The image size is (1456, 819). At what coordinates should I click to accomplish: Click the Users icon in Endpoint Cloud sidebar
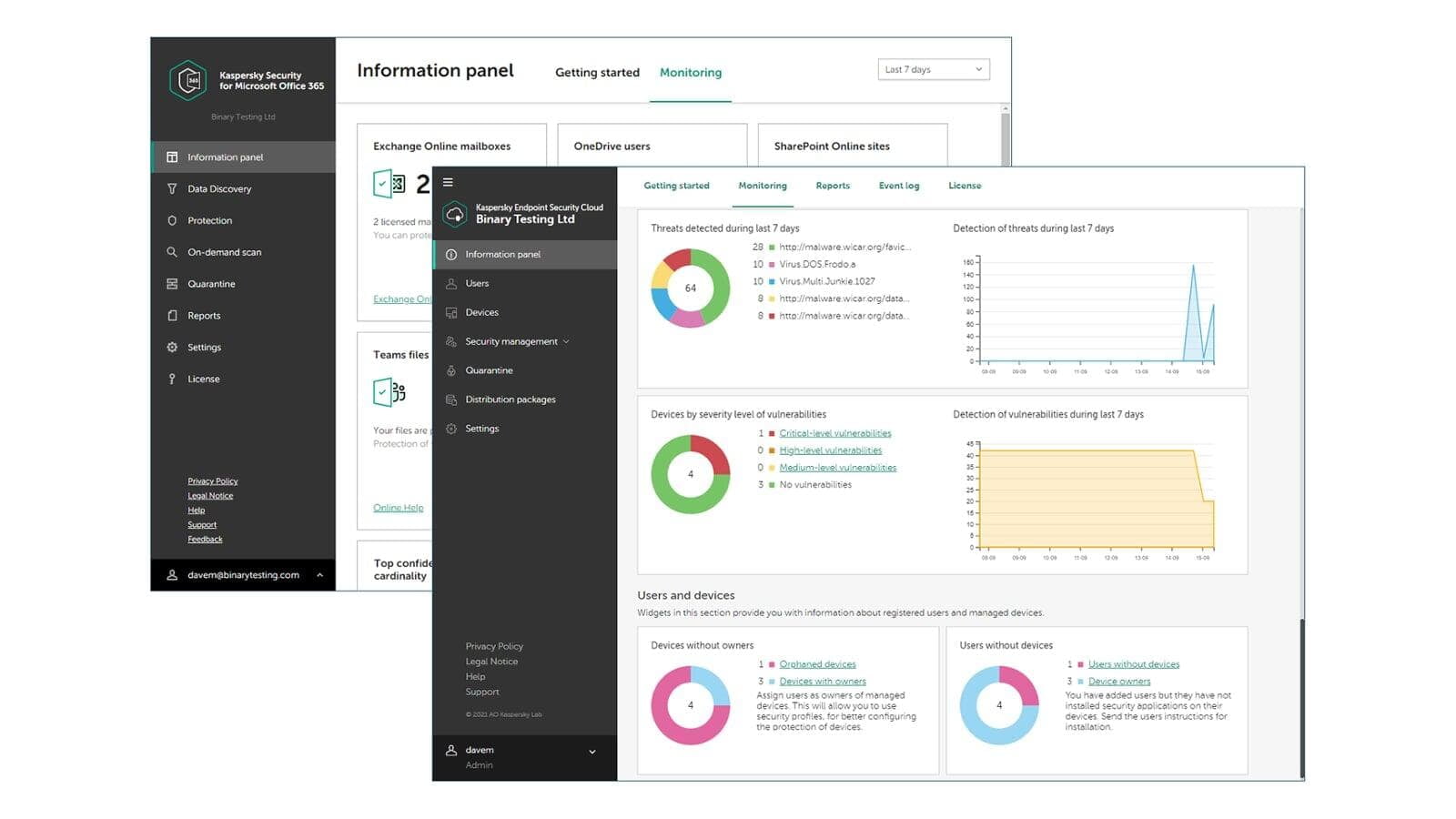click(451, 284)
